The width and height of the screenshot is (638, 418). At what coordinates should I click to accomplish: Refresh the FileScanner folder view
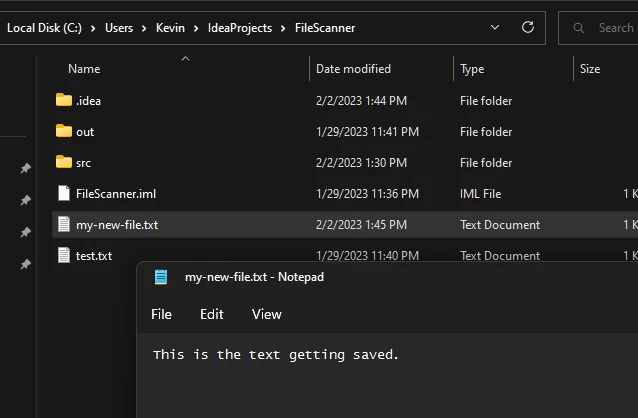(x=528, y=28)
